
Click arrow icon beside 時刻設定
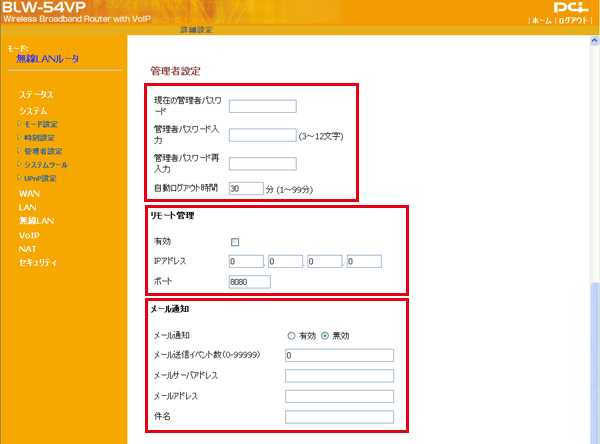click(19, 137)
